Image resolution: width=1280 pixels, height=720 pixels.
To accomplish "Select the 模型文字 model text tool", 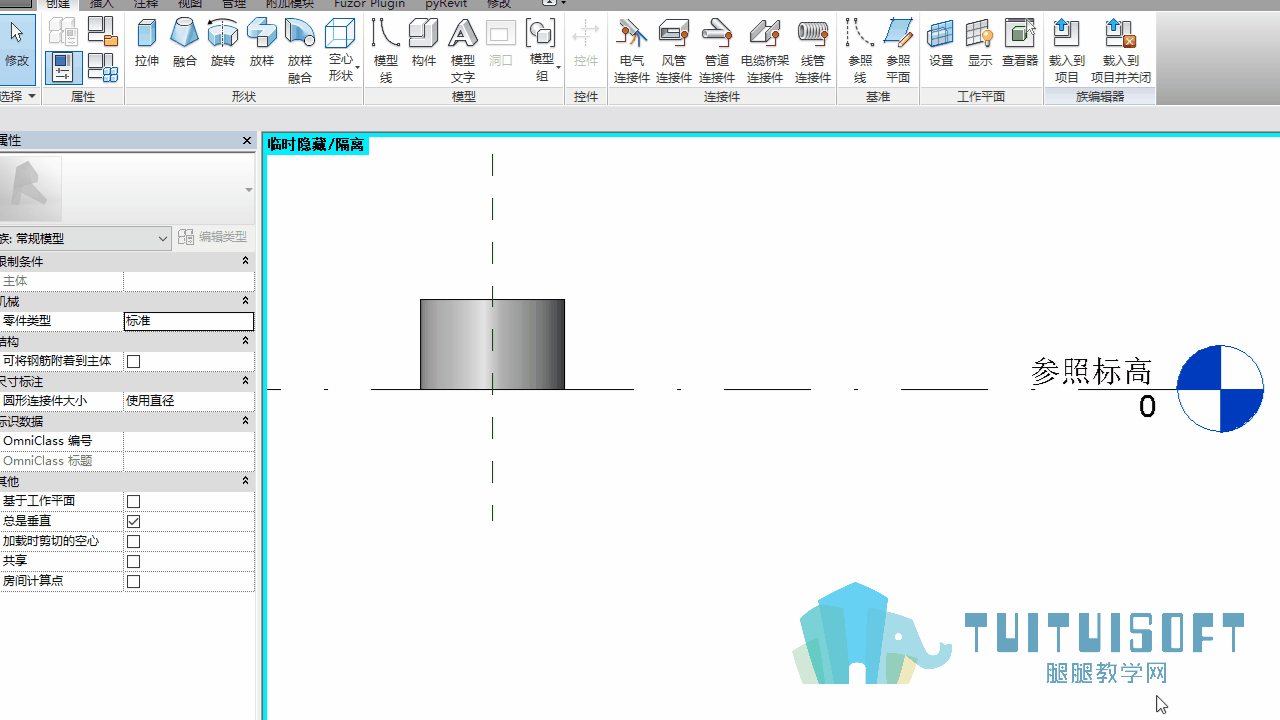I will 463,50.
